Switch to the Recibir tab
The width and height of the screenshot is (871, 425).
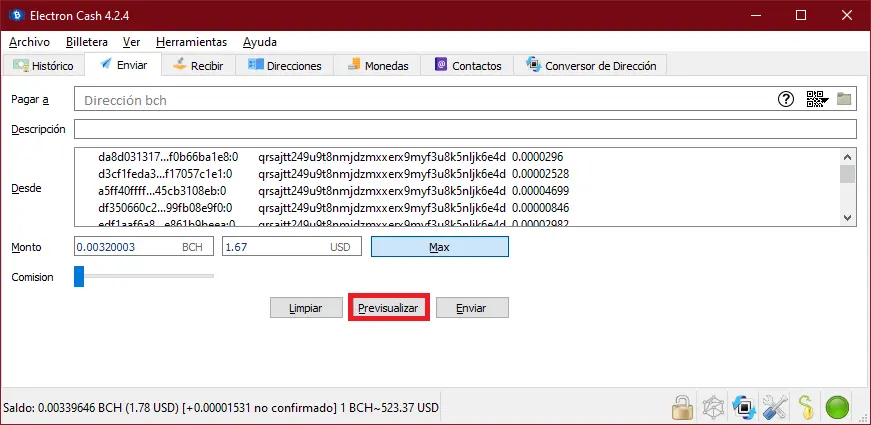(198, 66)
